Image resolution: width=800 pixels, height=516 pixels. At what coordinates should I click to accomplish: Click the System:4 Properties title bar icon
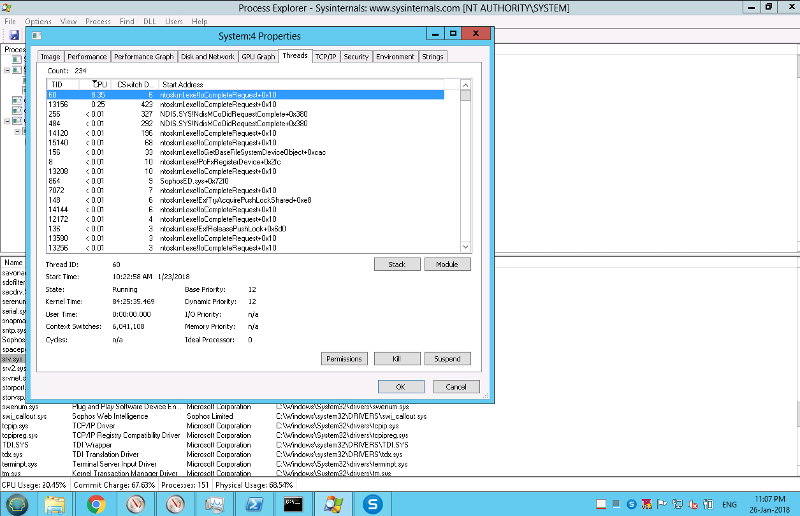pyautogui.click(x=37, y=36)
